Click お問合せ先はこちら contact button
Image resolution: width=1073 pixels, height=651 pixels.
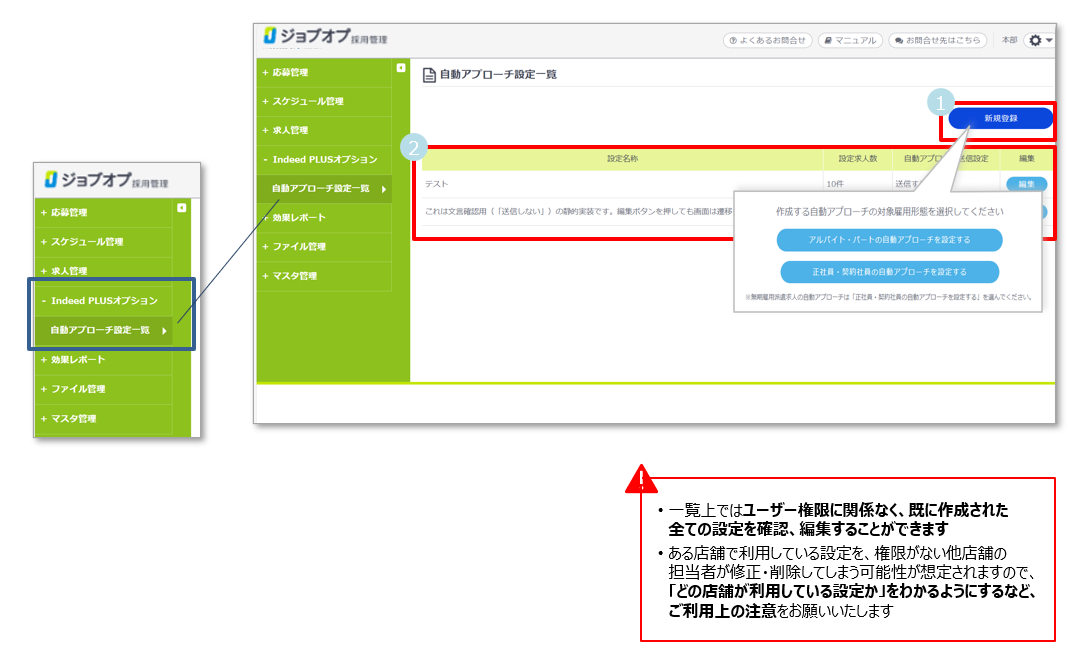pos(937,40)
